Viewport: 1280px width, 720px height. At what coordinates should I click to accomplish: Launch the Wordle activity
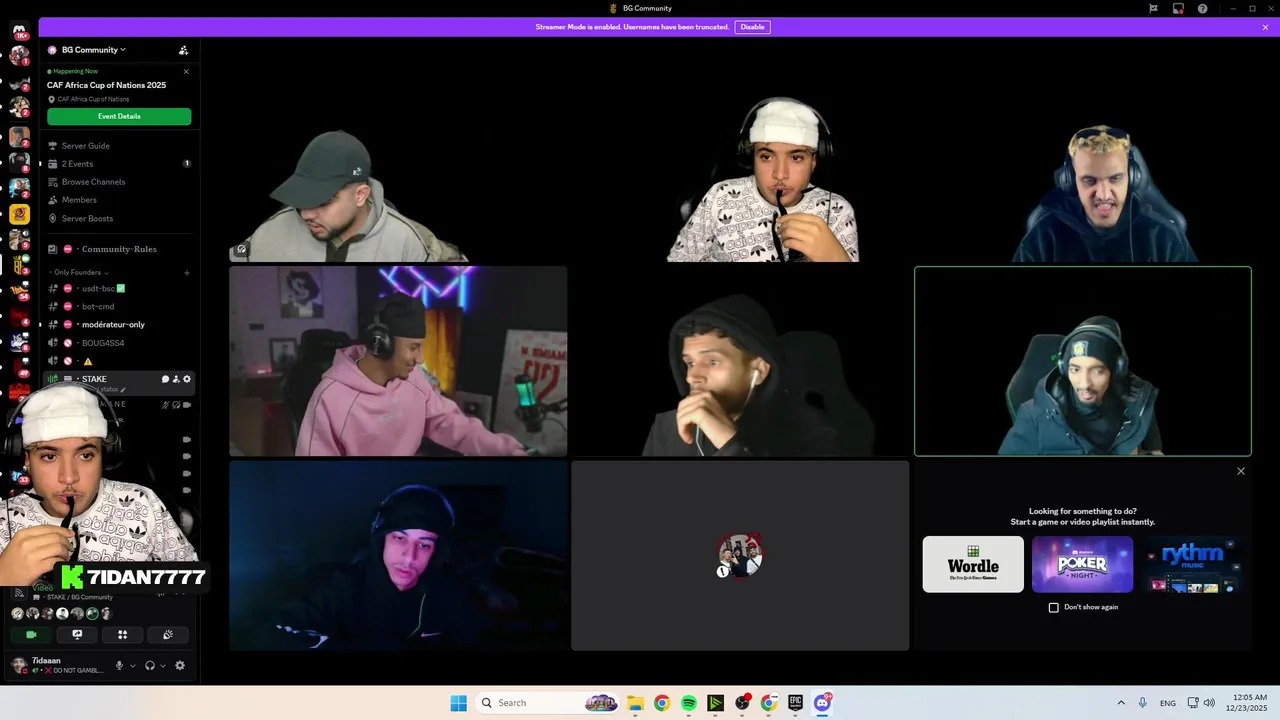point(973,564)
